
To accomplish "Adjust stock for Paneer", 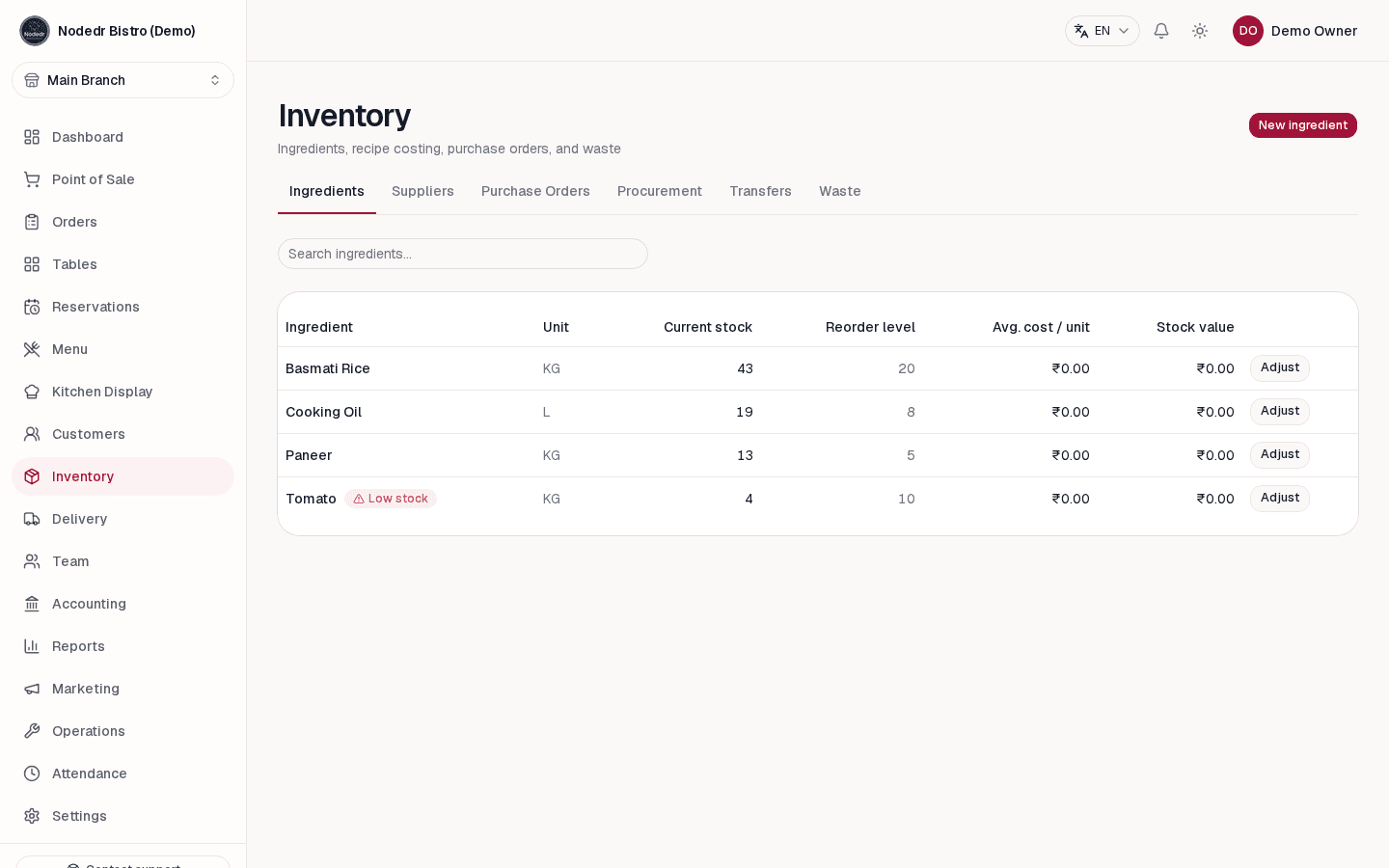I will [1280, 455].
